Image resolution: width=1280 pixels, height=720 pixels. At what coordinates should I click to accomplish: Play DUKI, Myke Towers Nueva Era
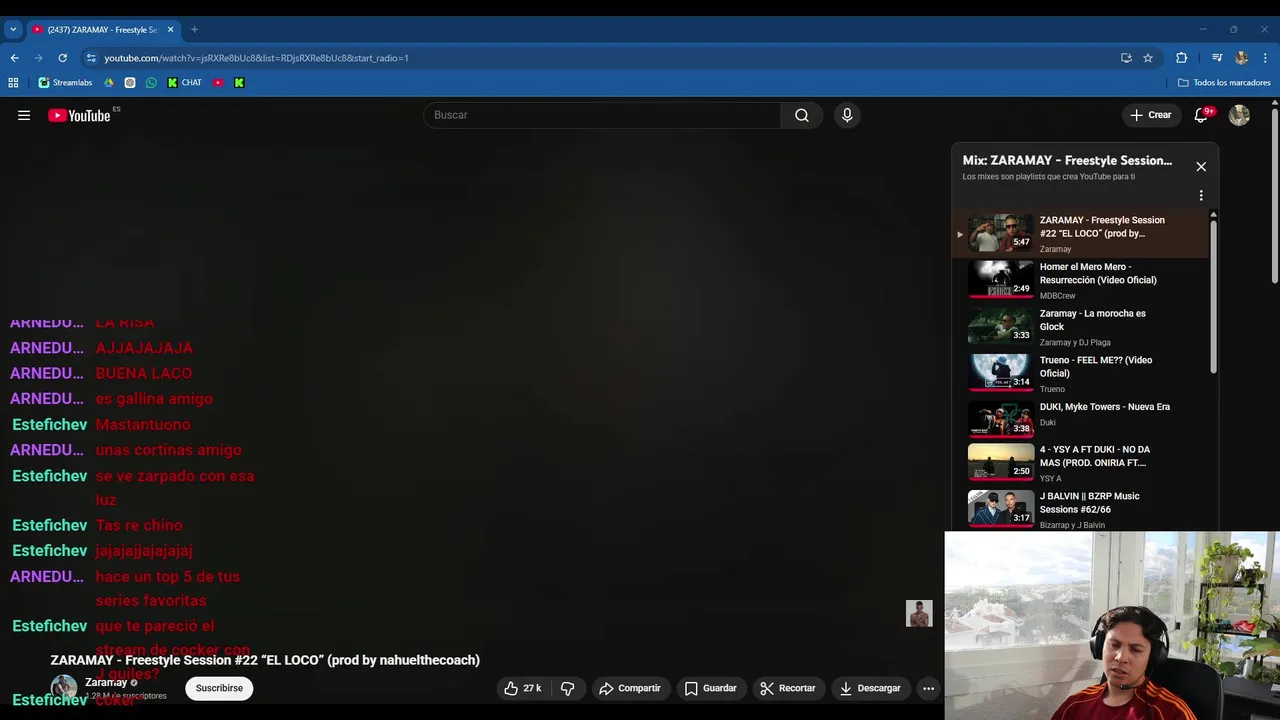[x=1081, y=420]
